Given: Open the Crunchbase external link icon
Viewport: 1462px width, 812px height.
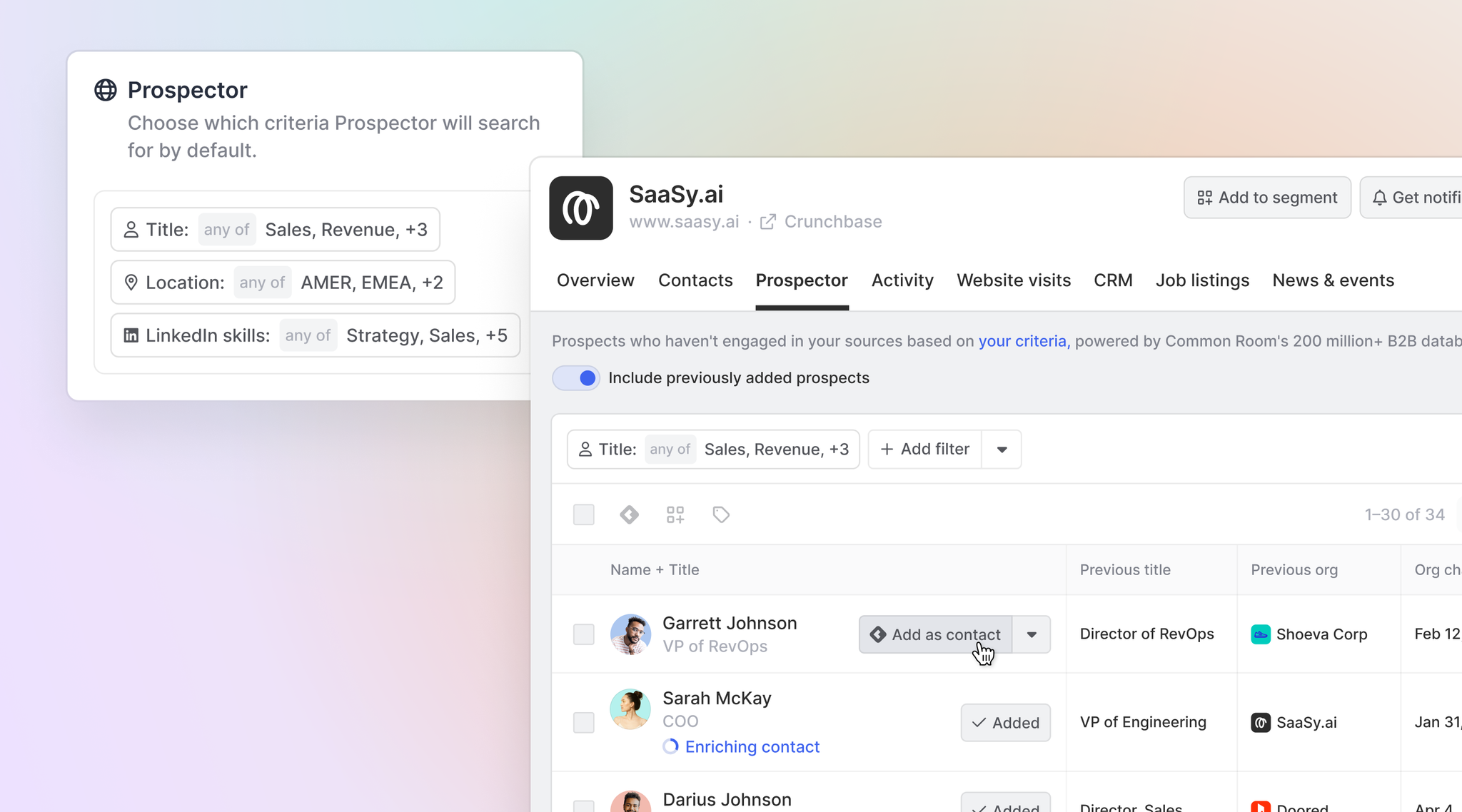Looking at the screenshot, I should (x=768, y=222).
